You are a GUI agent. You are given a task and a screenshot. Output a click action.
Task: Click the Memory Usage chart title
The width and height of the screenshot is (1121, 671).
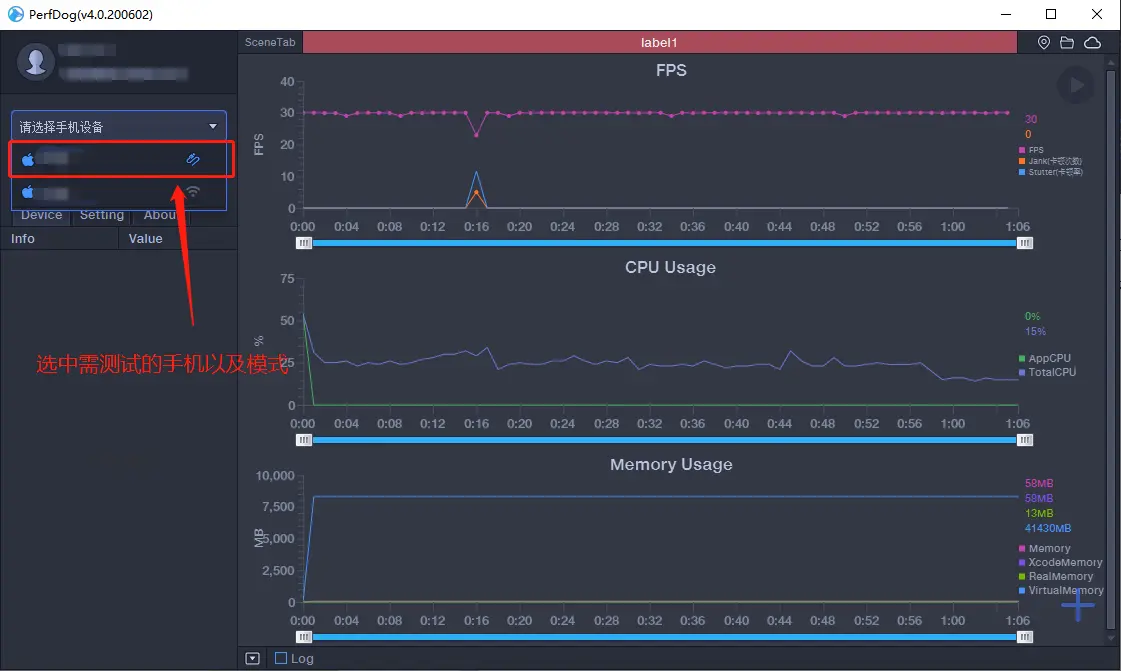pos(671,464)
